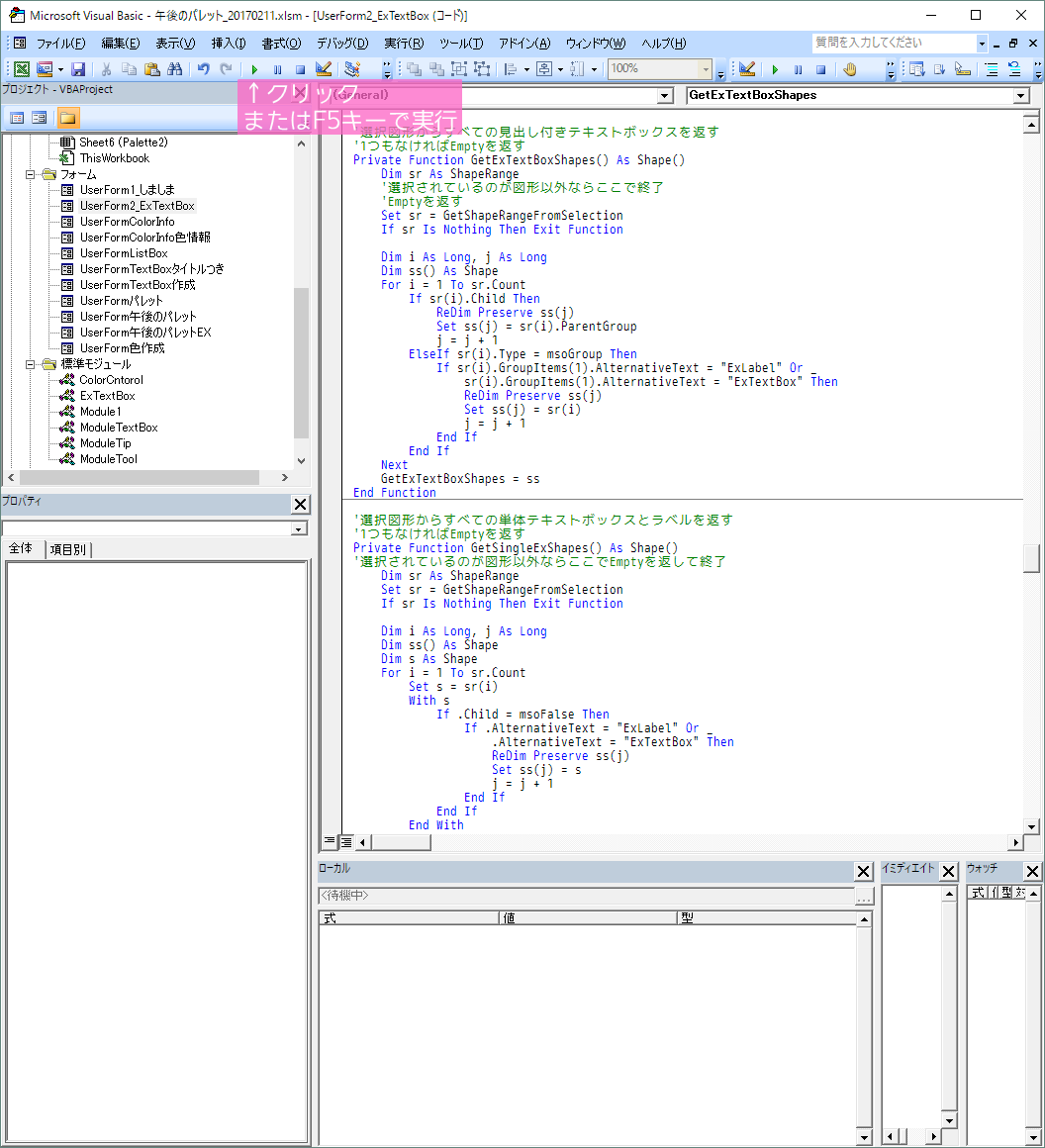Collapse the 標準モジュール folder in tree

[x=30, y=364]
